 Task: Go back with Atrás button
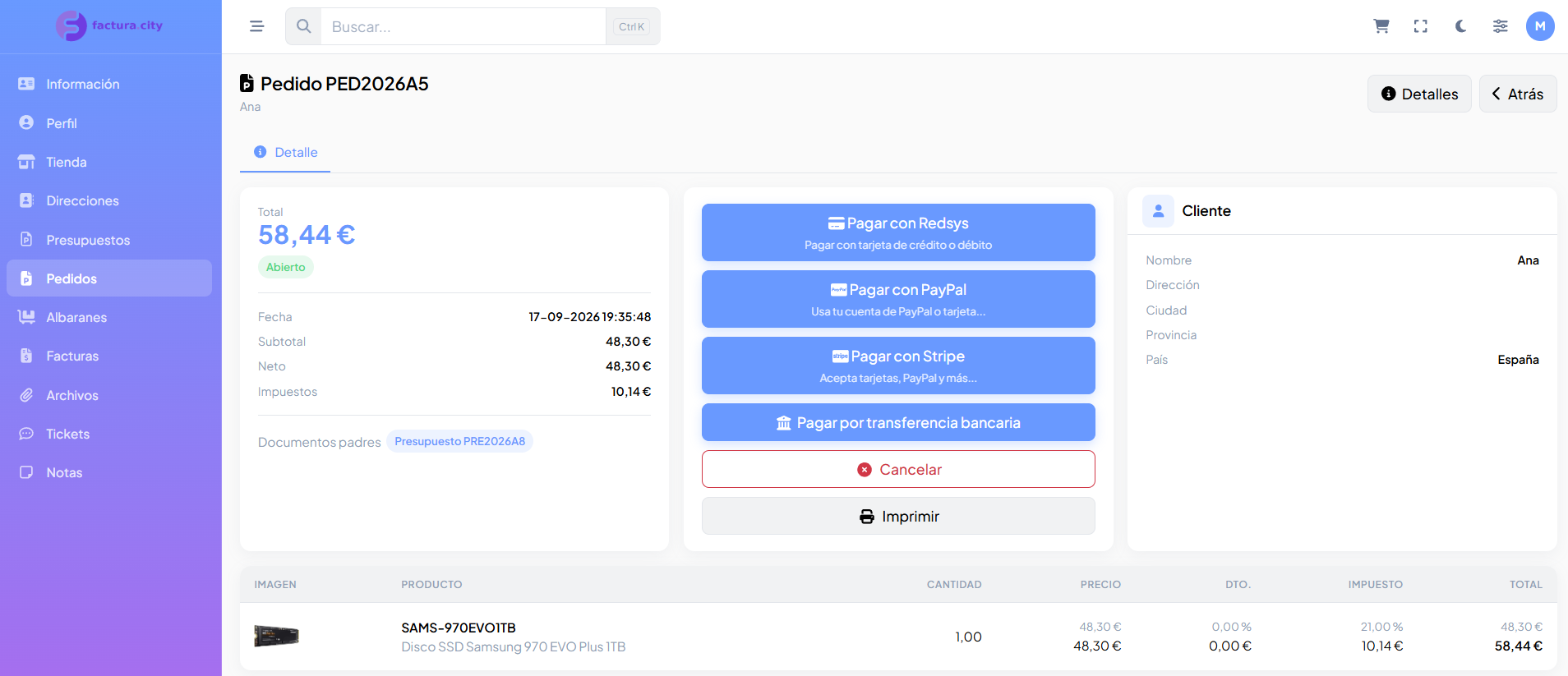tap(1518, 94)
